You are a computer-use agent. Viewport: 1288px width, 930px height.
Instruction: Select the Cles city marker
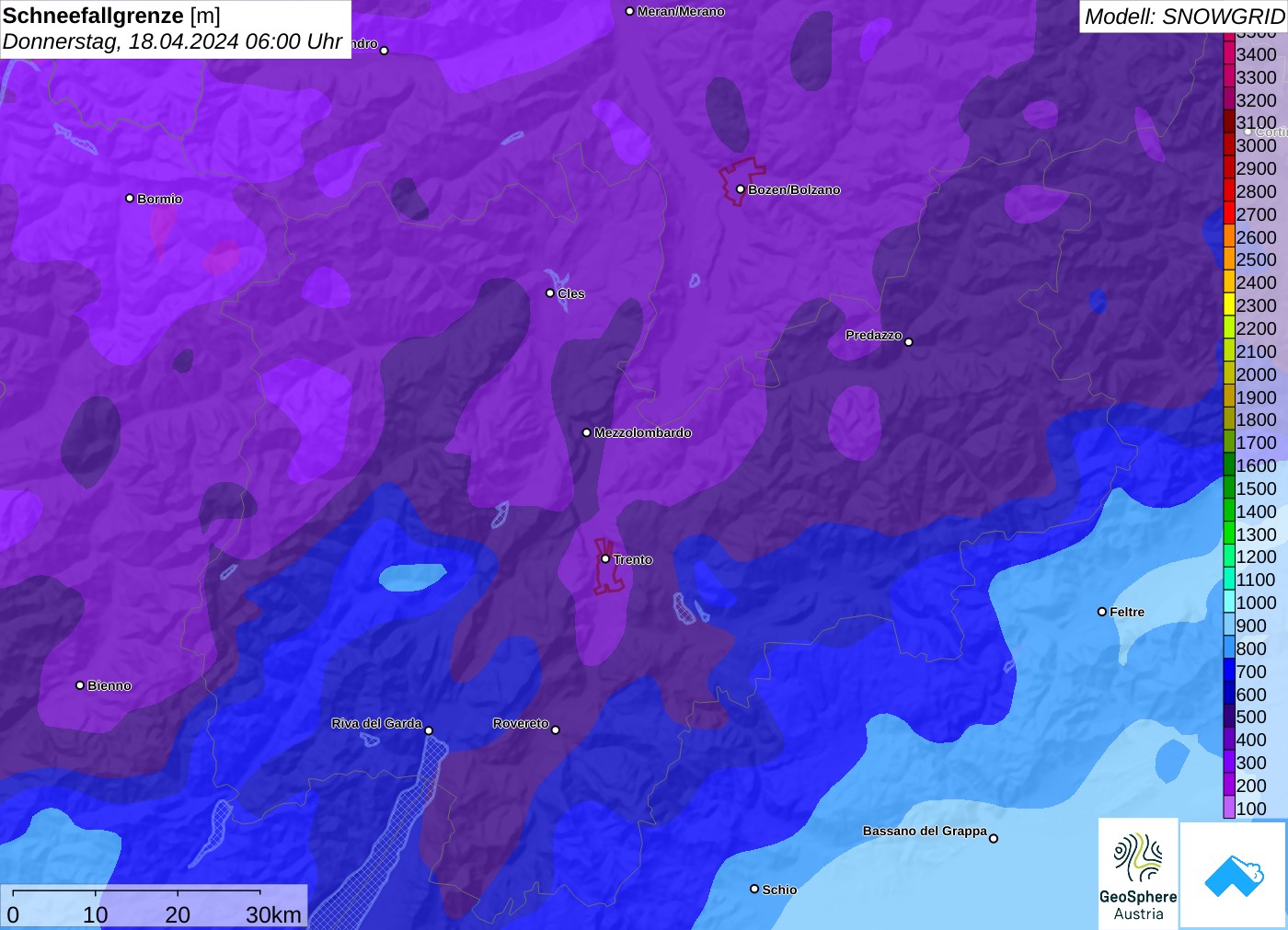550,293
